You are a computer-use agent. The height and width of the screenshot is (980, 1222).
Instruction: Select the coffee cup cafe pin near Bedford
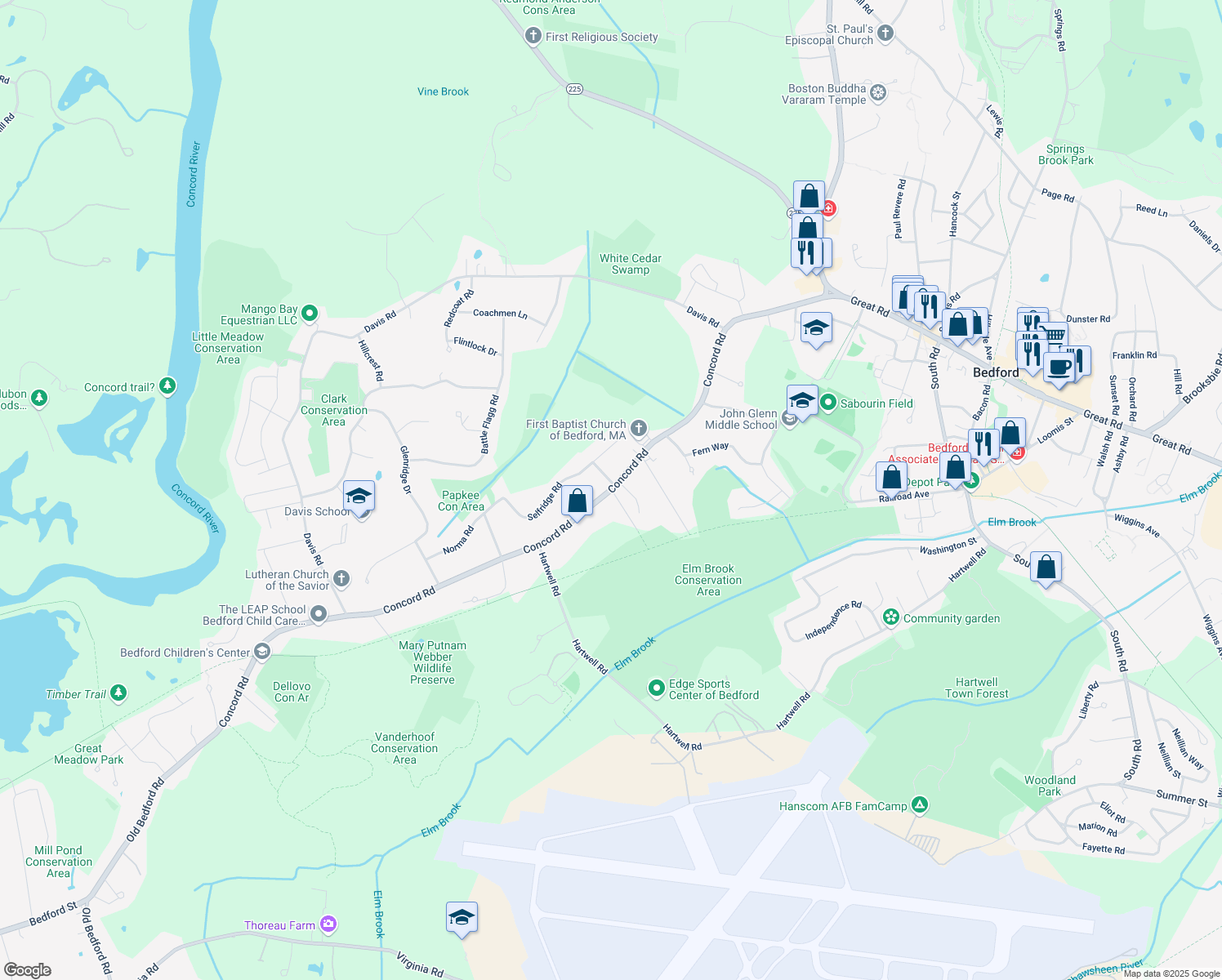[x=1059, y=369]
